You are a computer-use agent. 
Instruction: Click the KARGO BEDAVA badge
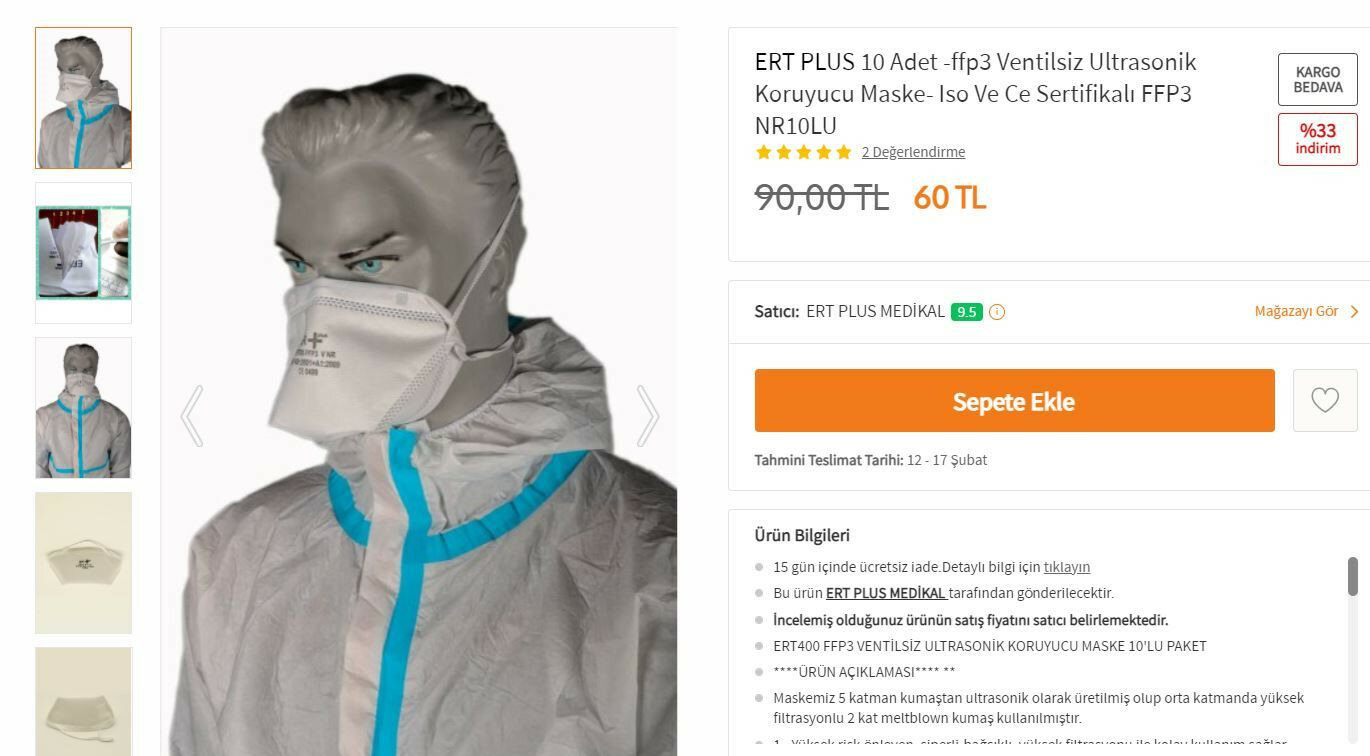[x=1318, y=80]
